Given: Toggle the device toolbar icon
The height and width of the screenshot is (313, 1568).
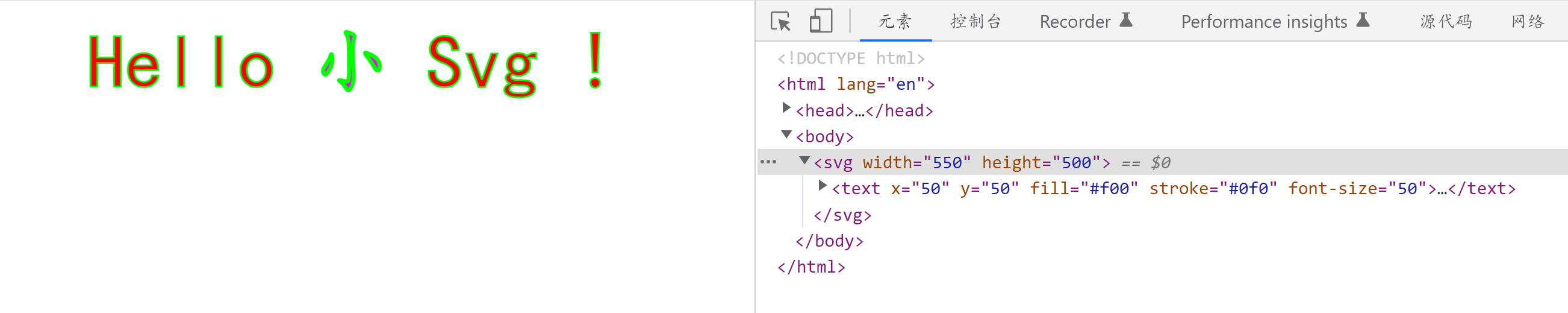Looking at the screenshot, I should (x=821, y=21).
